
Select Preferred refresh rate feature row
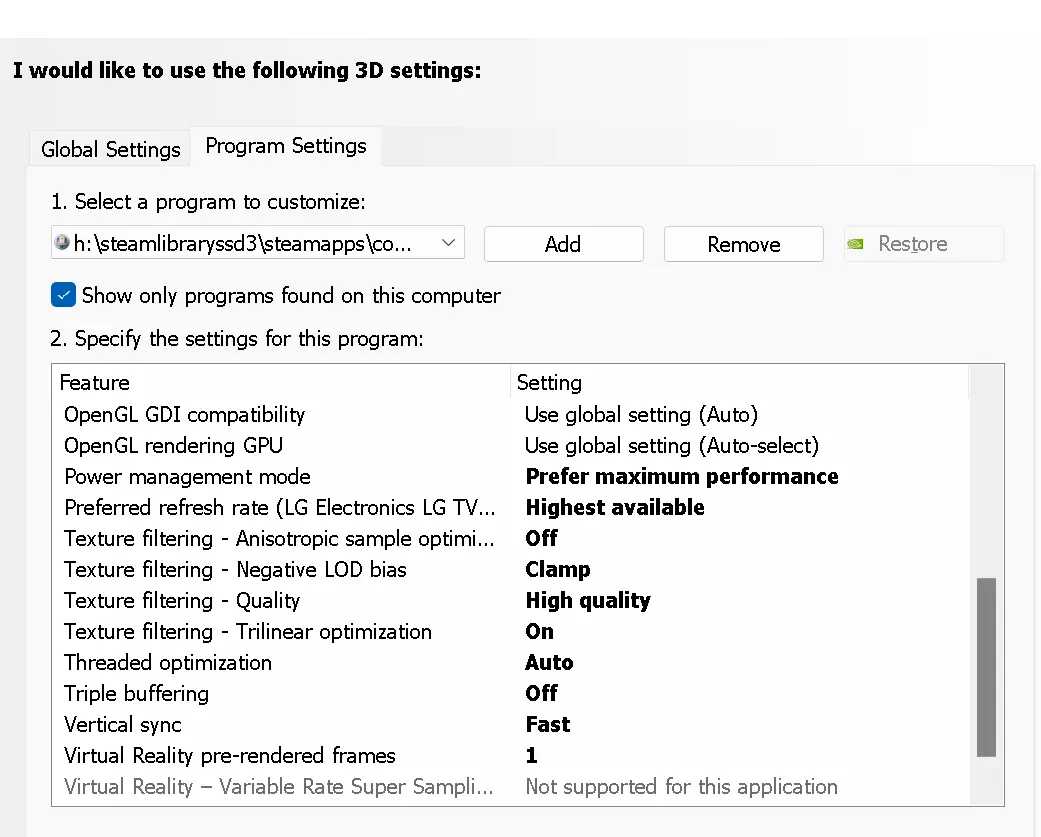[x=279, y=508]
